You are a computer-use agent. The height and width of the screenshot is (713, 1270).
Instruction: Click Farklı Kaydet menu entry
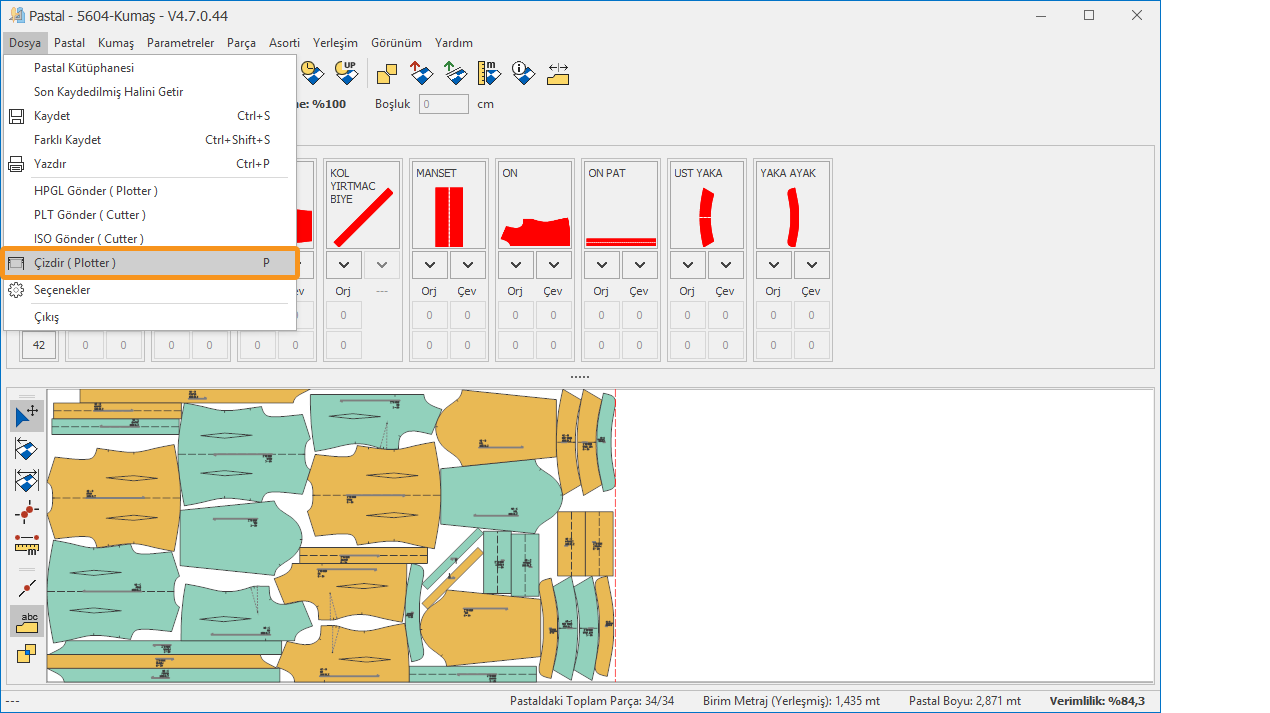pos(68,140)
